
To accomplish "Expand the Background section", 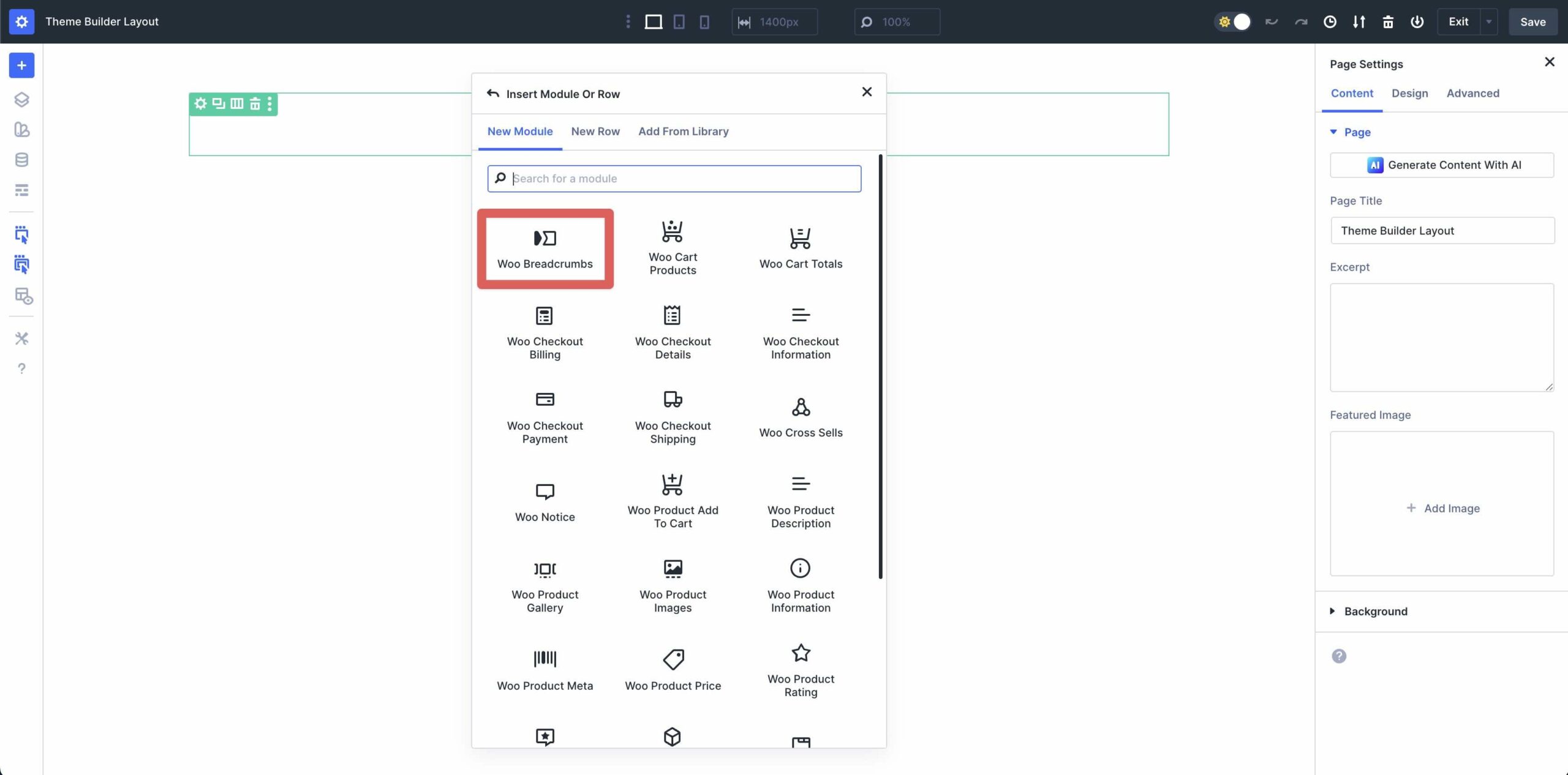I will click(x=1375, y=611).
